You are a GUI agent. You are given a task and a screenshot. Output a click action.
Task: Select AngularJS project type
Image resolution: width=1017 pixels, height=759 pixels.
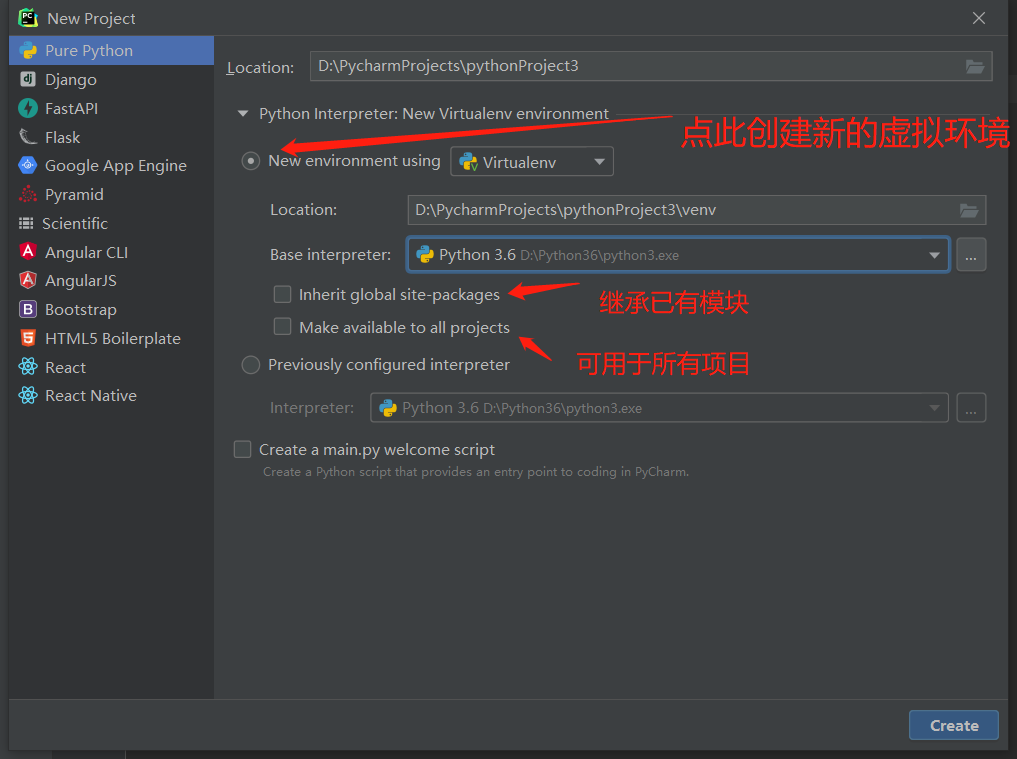(x=112, y=280)
